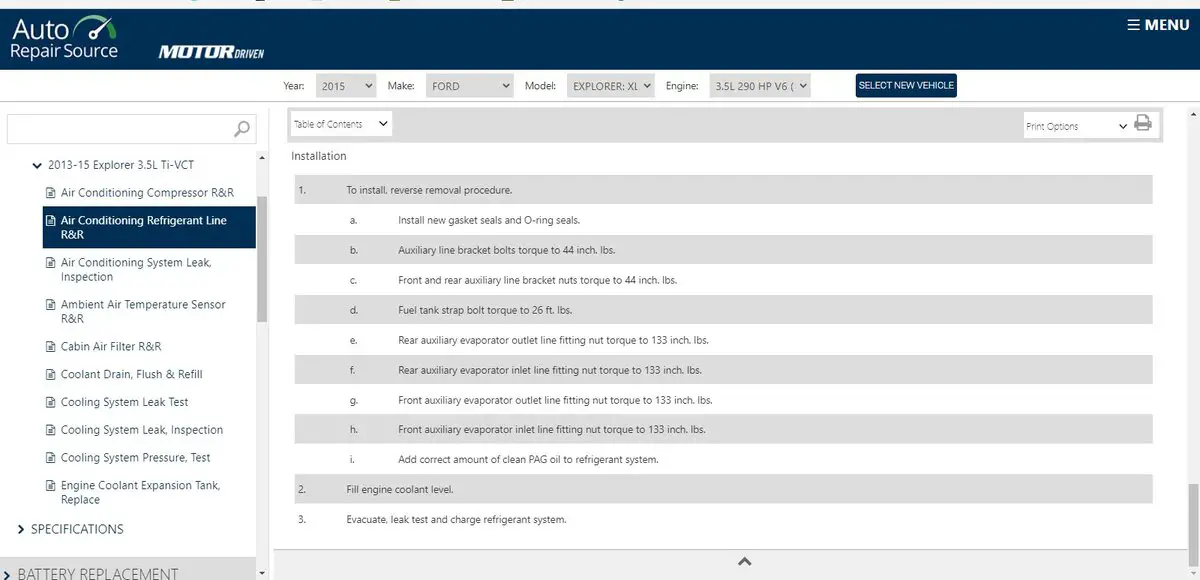Click document icon beside Coolant Drain, Flush
The image size is (1200, 580).
pos(51,375)
